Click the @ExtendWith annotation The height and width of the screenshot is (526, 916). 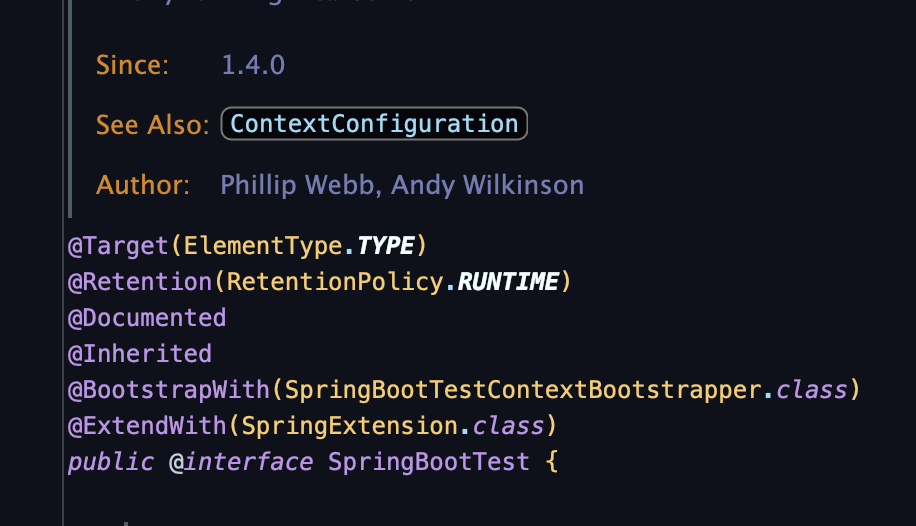pyautogui.click(x=147, y=426)
